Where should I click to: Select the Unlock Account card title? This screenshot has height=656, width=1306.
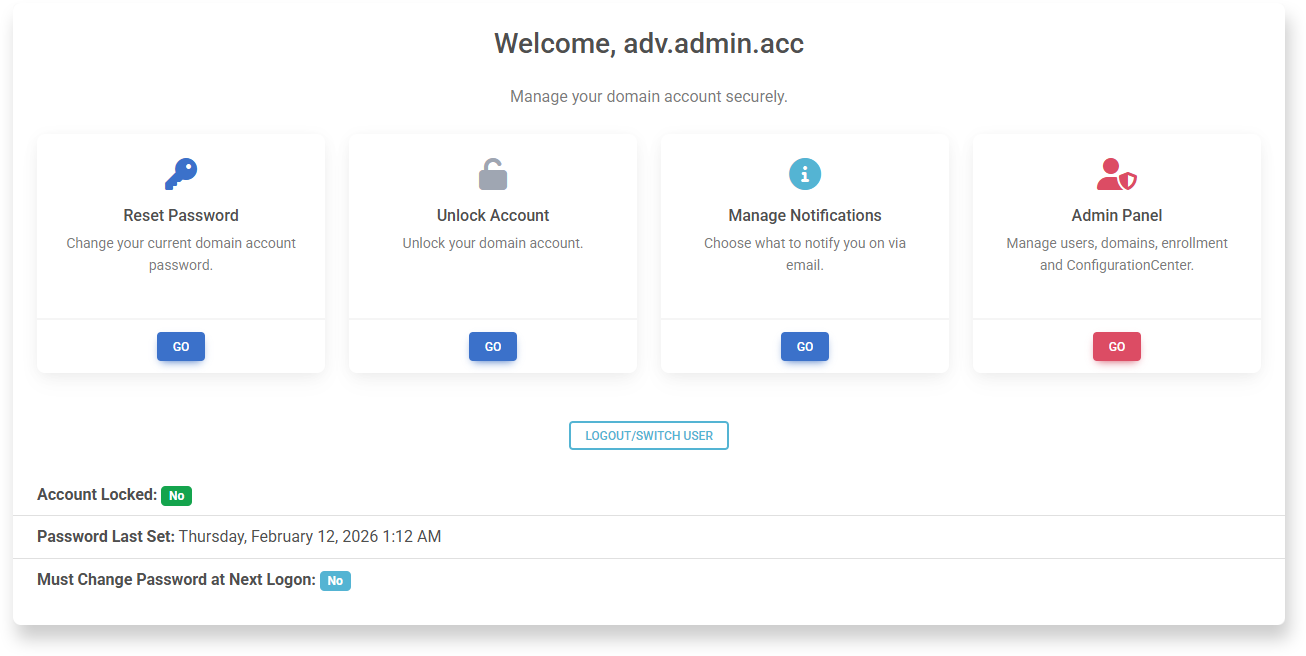click(493, 215)
